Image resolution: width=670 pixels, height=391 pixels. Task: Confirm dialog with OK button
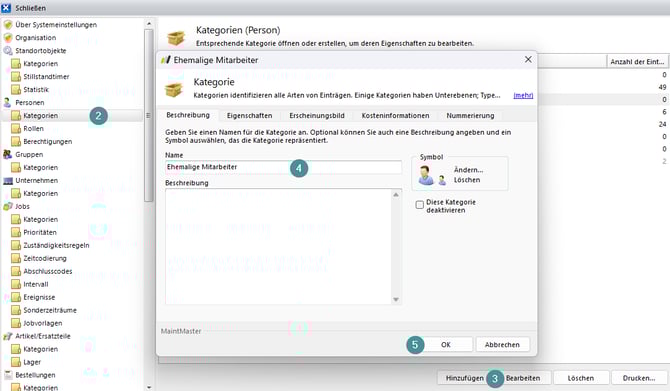[x=446, y=344]
